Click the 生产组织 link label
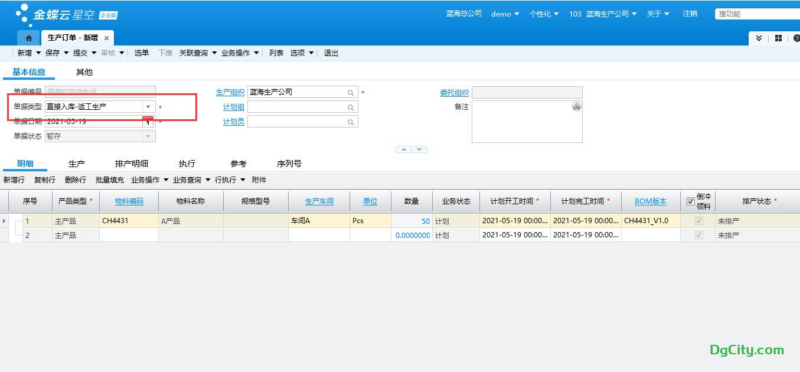This screenshot has height=372, width=800. (231, 92)
